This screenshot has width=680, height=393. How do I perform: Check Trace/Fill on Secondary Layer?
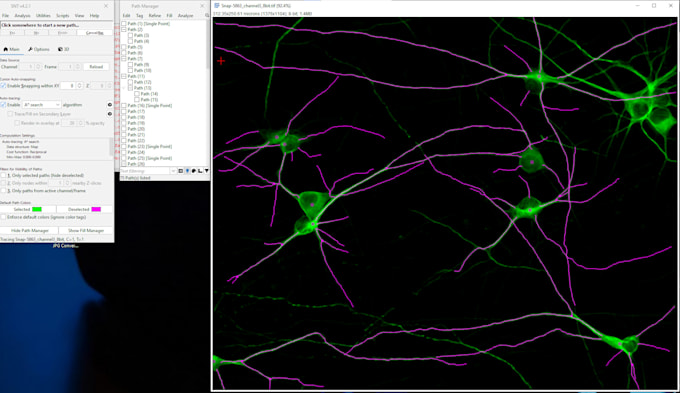10,114
